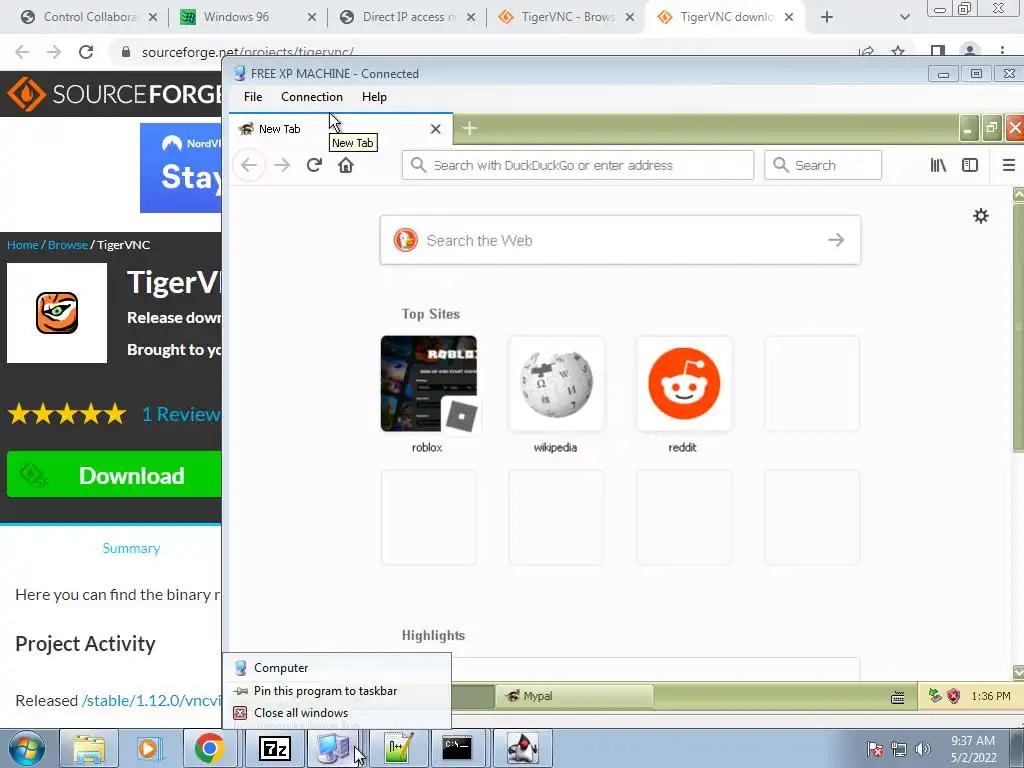This screenshot has width=1024, height=768.
Task: Open Notepad++ from taskbar
Action: [398, 748]
